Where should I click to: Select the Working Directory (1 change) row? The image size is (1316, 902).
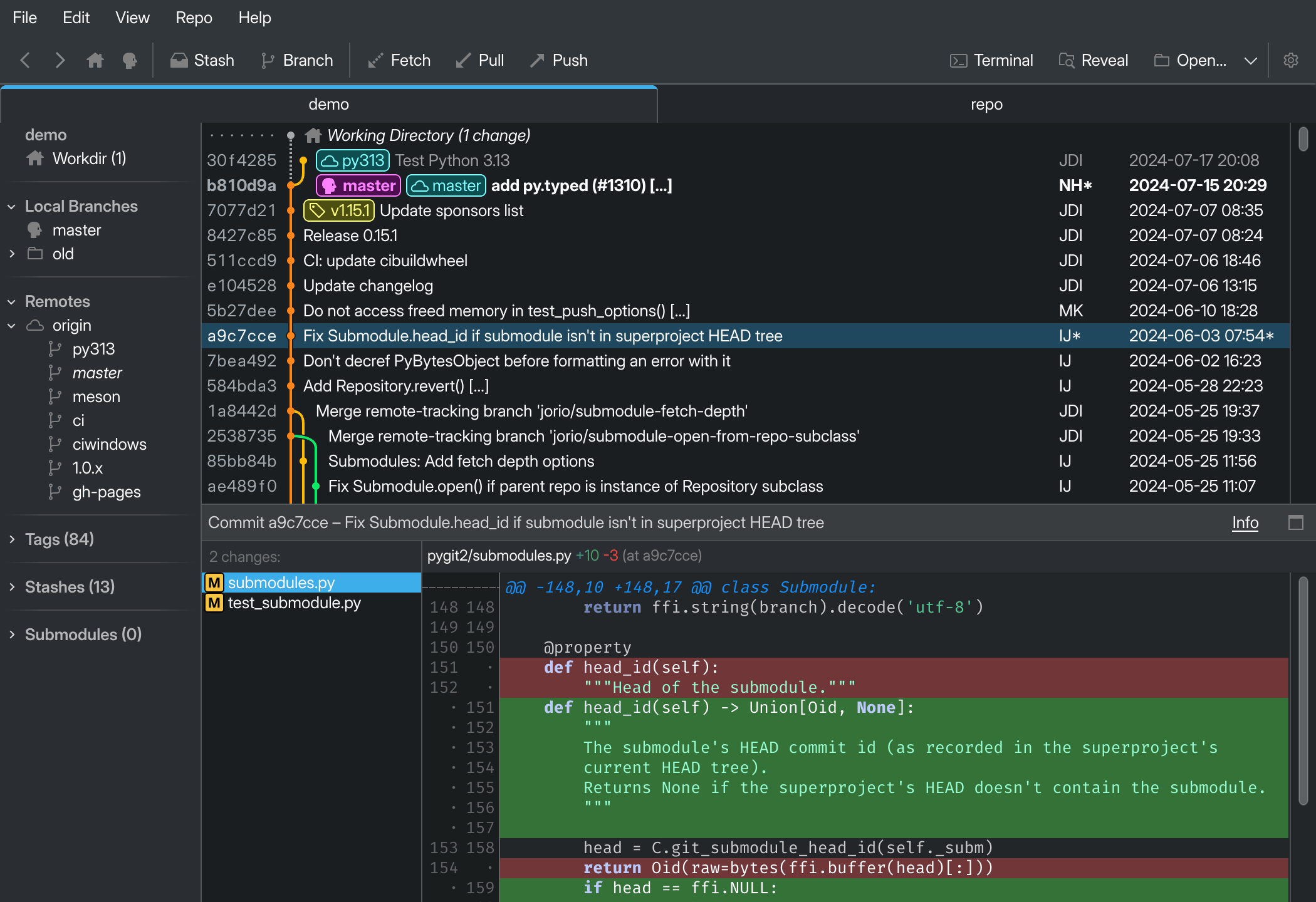[x=746, y=135]
